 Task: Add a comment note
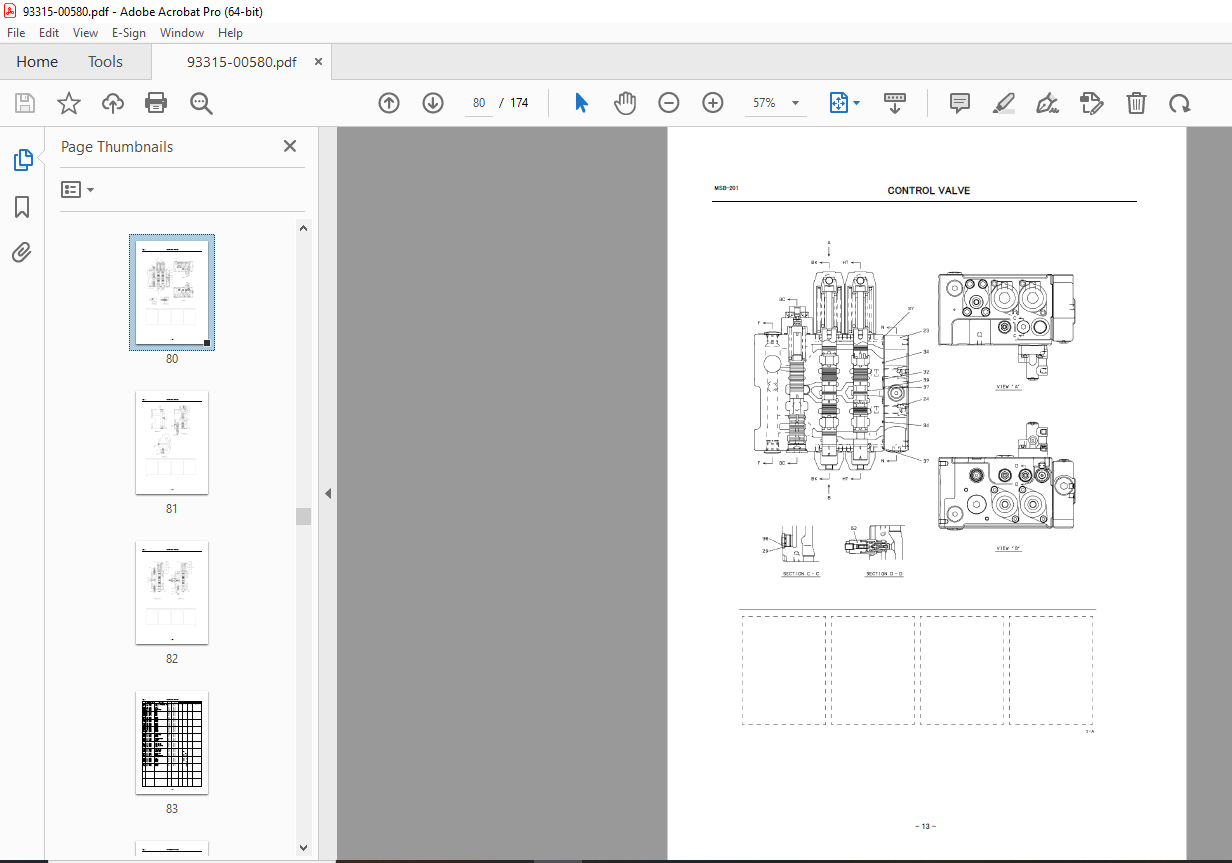960,103
